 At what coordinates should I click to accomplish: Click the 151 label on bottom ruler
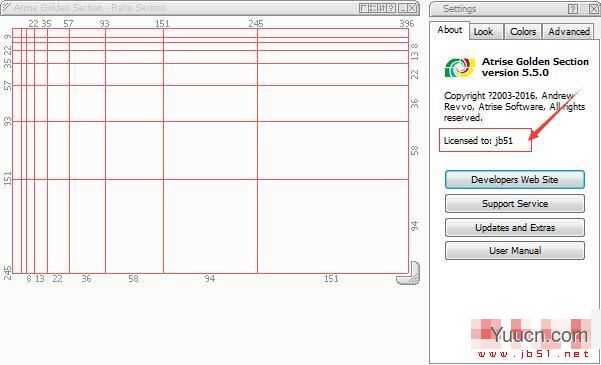click(331, 279)
